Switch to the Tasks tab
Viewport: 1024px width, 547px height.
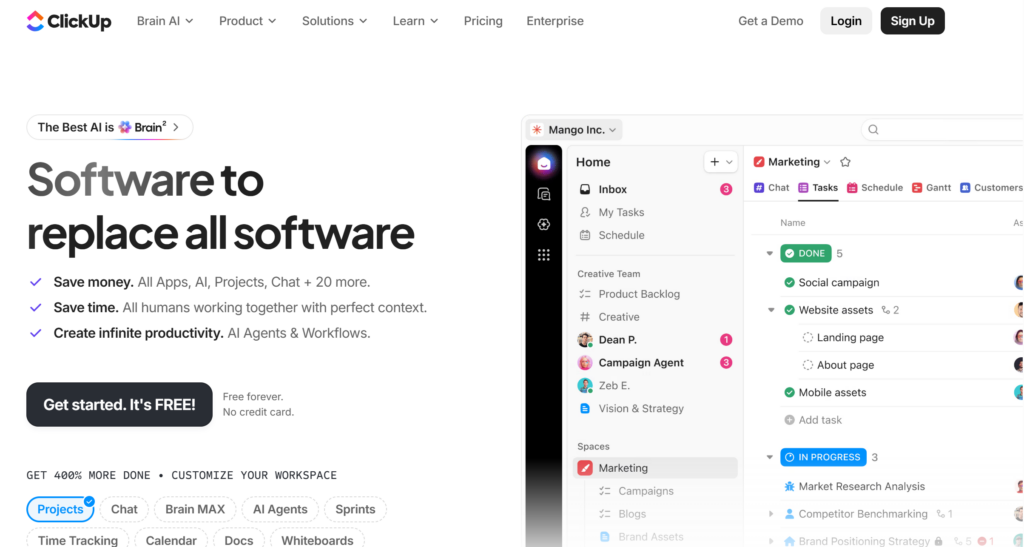point(818,187)
